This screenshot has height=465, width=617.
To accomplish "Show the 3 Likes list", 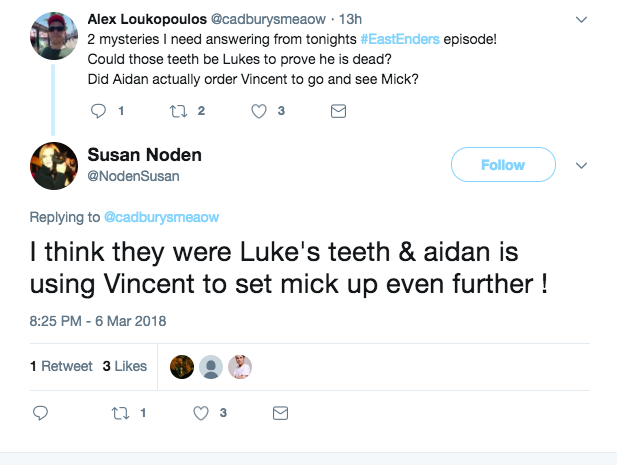I will [125, 366].
